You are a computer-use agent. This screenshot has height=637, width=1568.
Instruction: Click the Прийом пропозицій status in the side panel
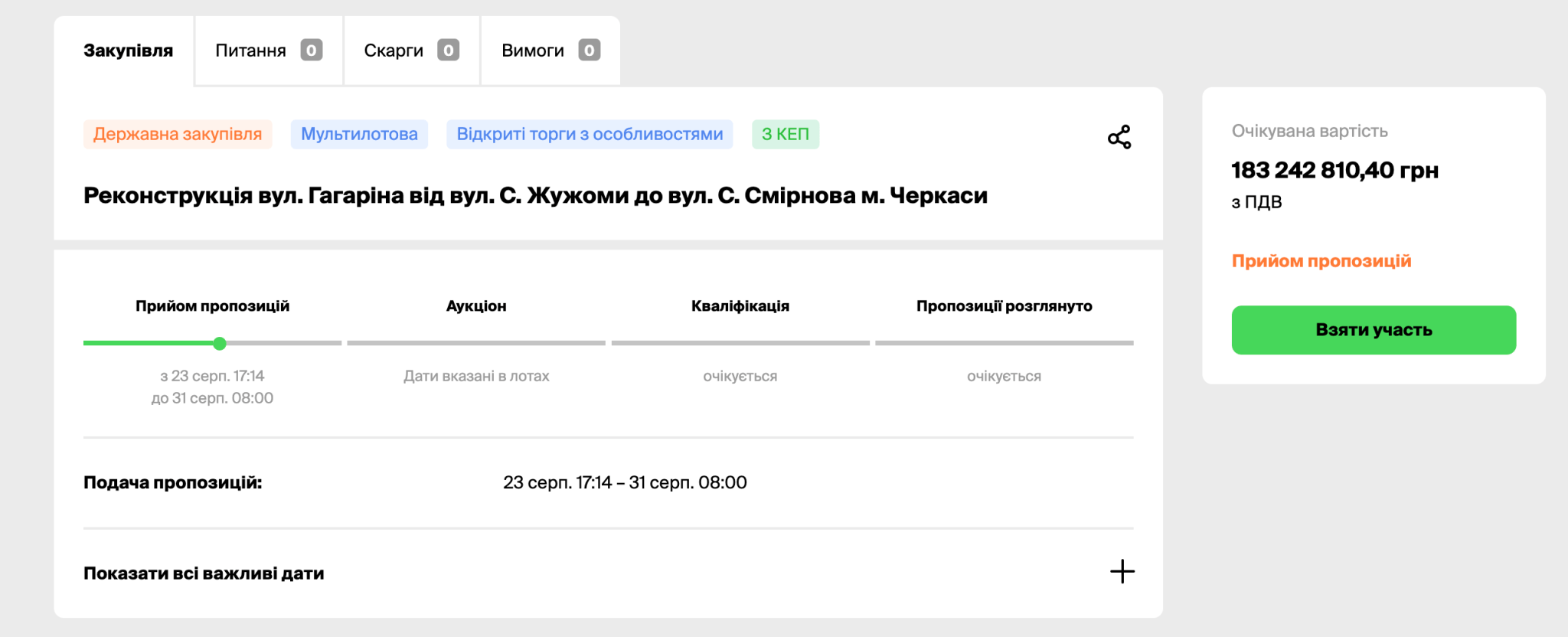(1321, 261)
